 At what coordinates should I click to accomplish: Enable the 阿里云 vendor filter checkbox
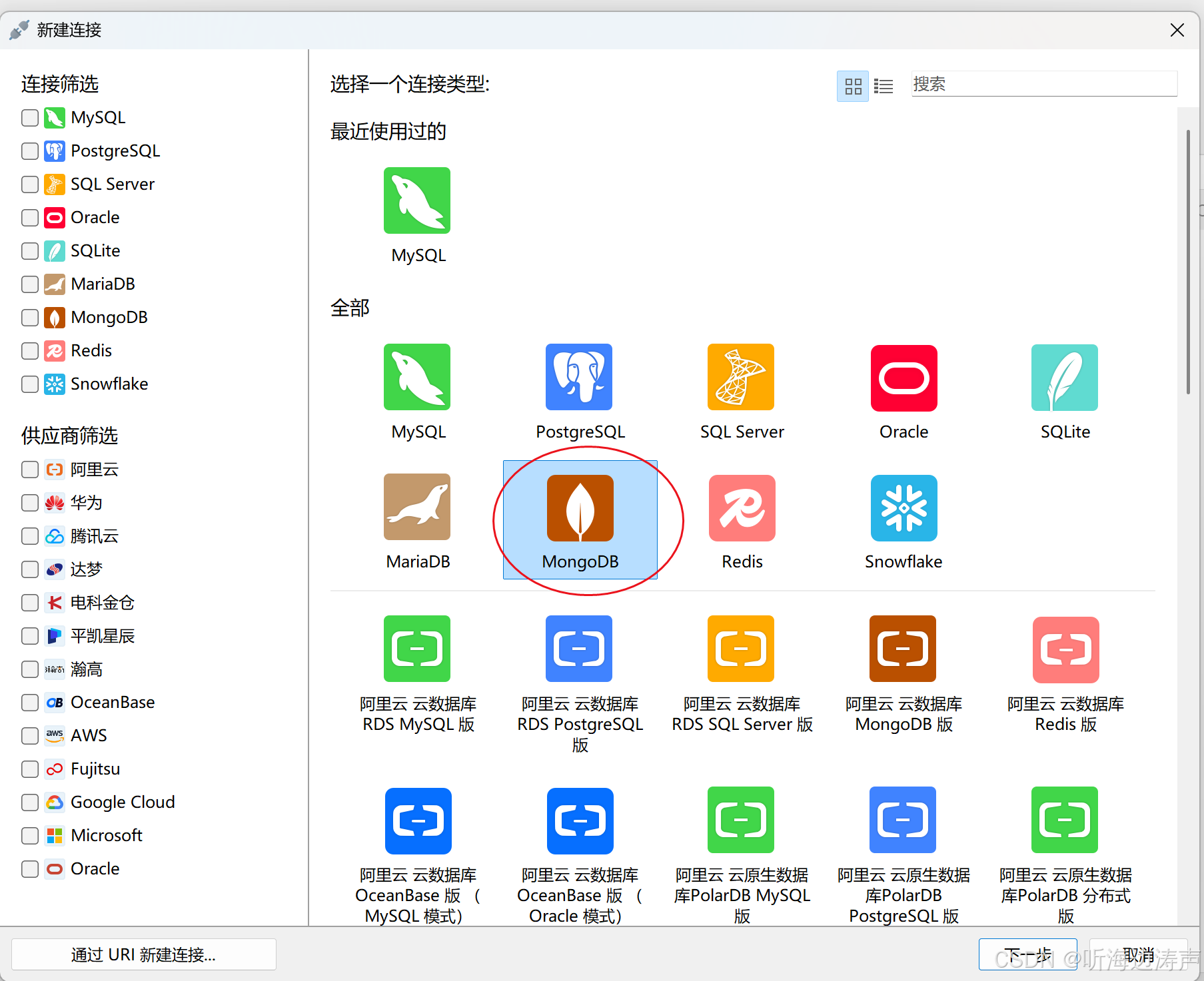click(29, 470)
